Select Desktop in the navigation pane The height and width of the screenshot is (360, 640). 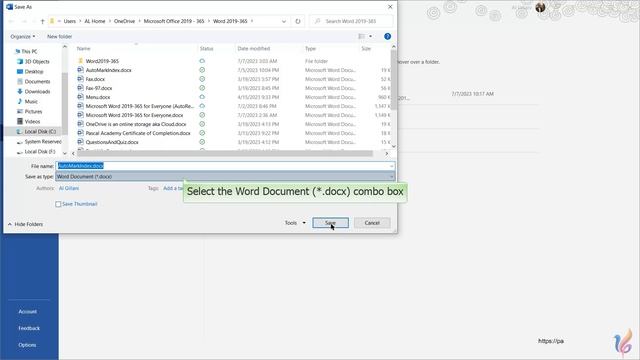point(33,71)
